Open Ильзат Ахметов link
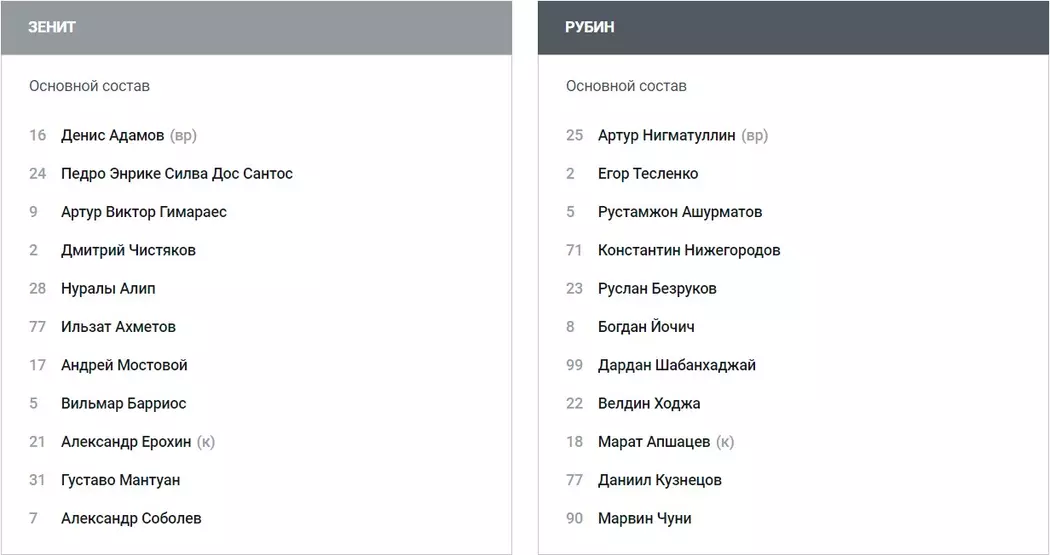The width and height of the screenshot is (1050, 555). pos(118,327)
